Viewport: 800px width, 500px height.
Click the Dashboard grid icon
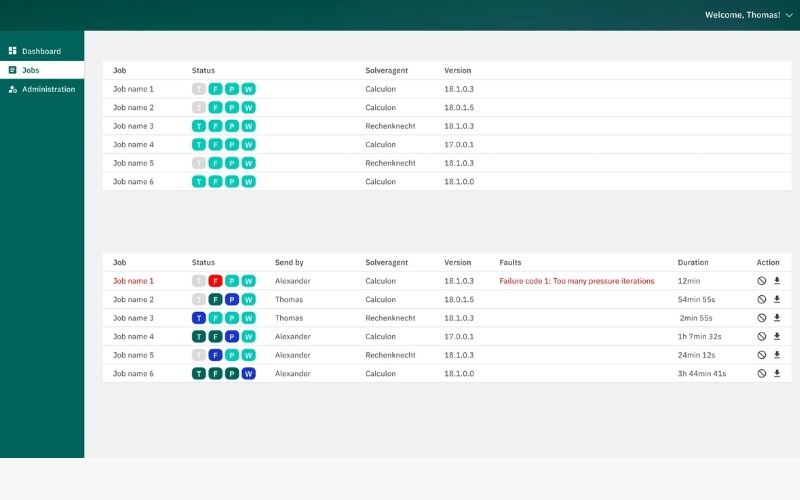pyautogui.click(x=13, y=51)
